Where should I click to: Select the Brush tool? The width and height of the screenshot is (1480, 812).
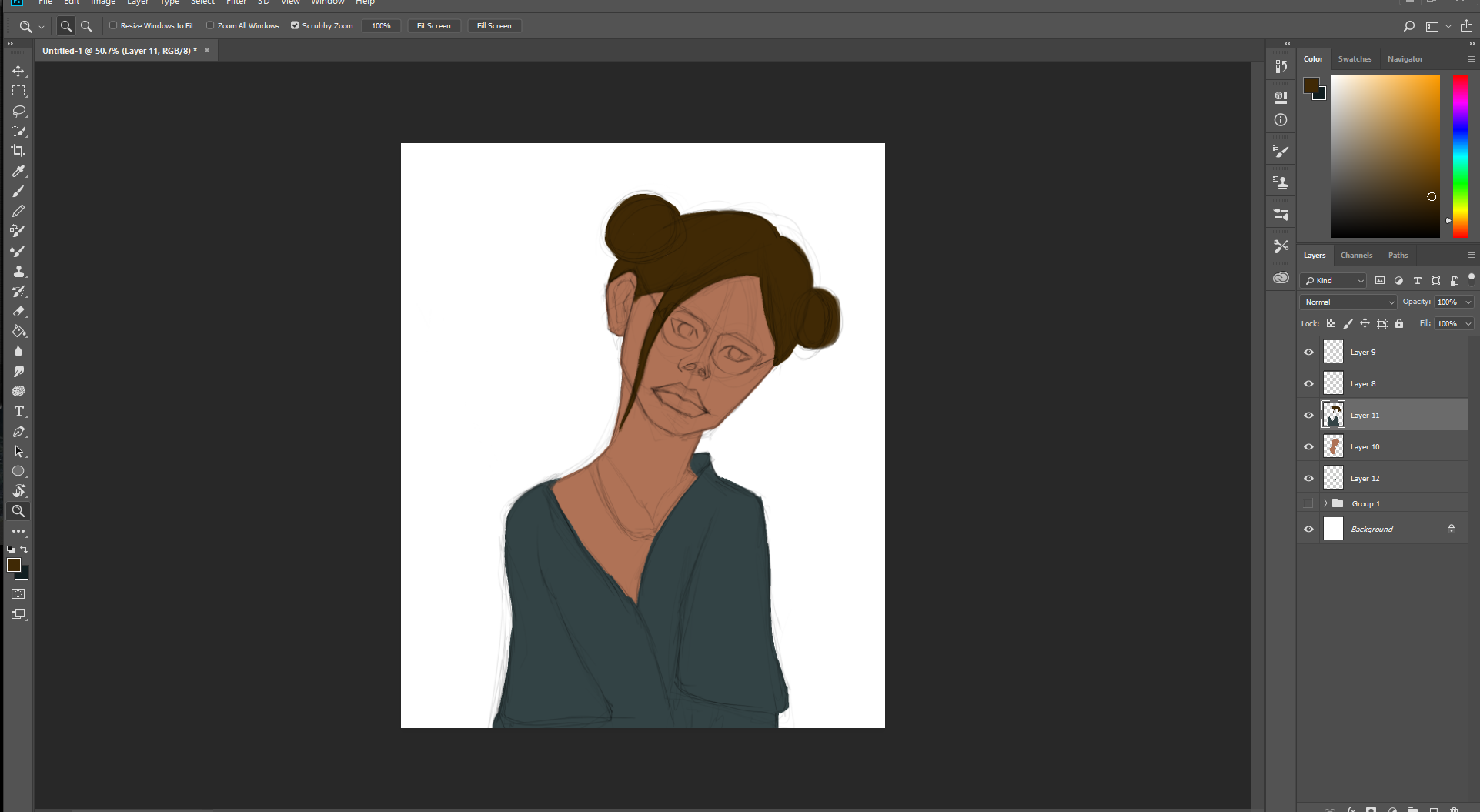(x=18, y=191)
